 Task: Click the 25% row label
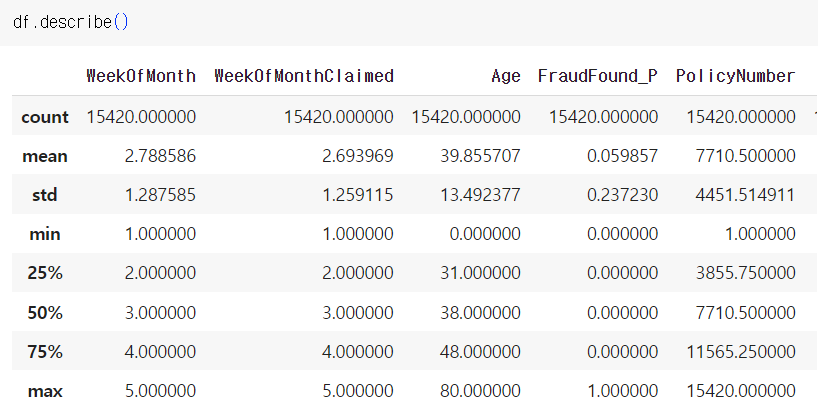click(x=45, y=273)
